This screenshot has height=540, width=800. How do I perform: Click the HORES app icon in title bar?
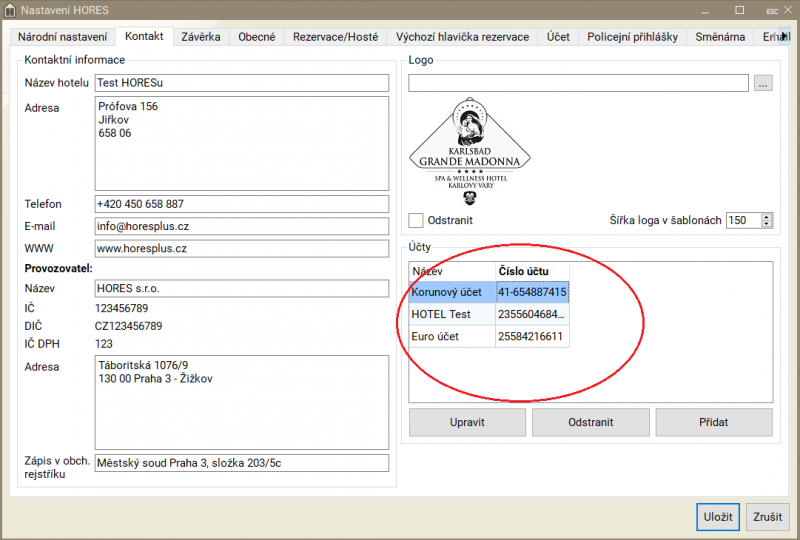click(x=9, y=9)
